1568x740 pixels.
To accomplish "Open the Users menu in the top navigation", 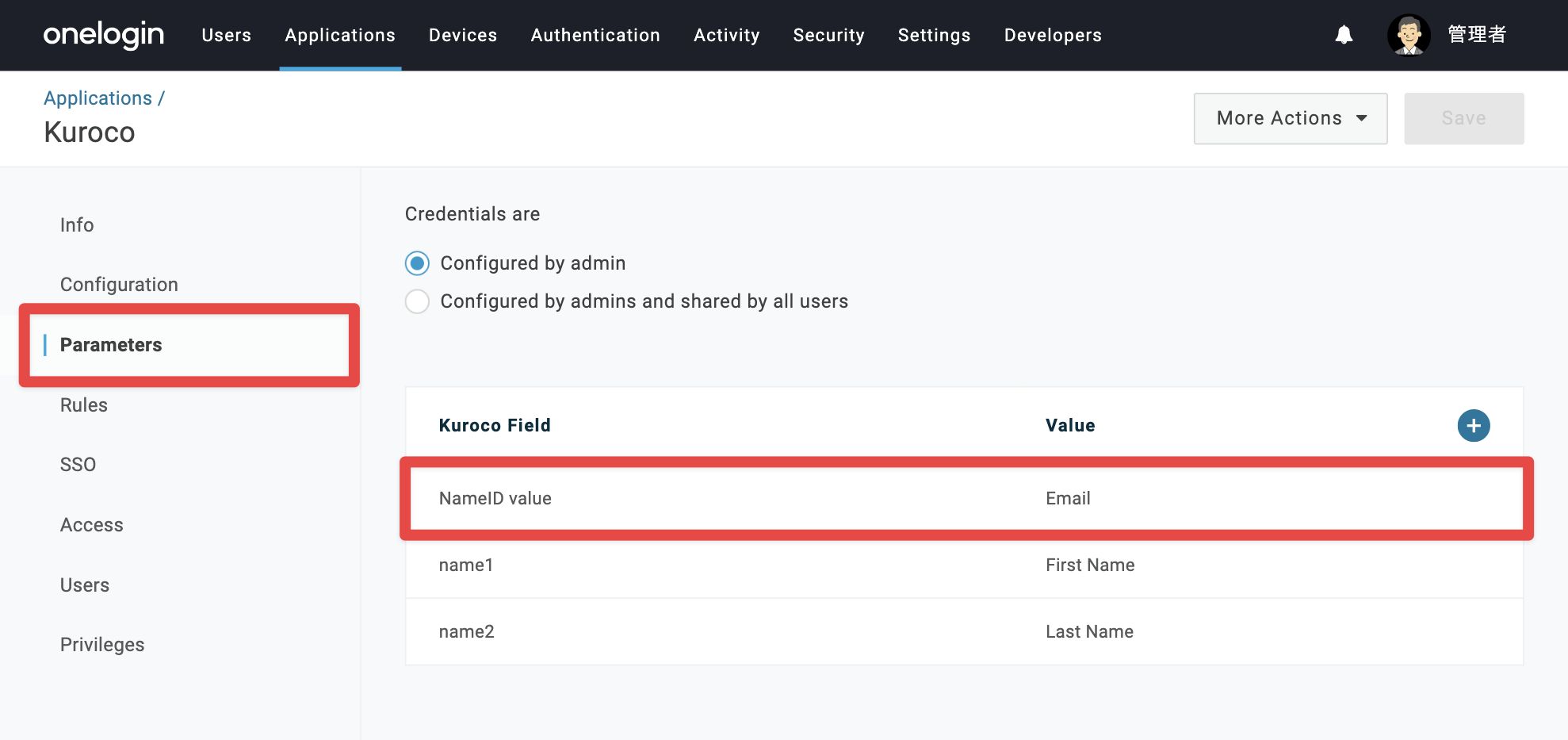I will 227,35.
